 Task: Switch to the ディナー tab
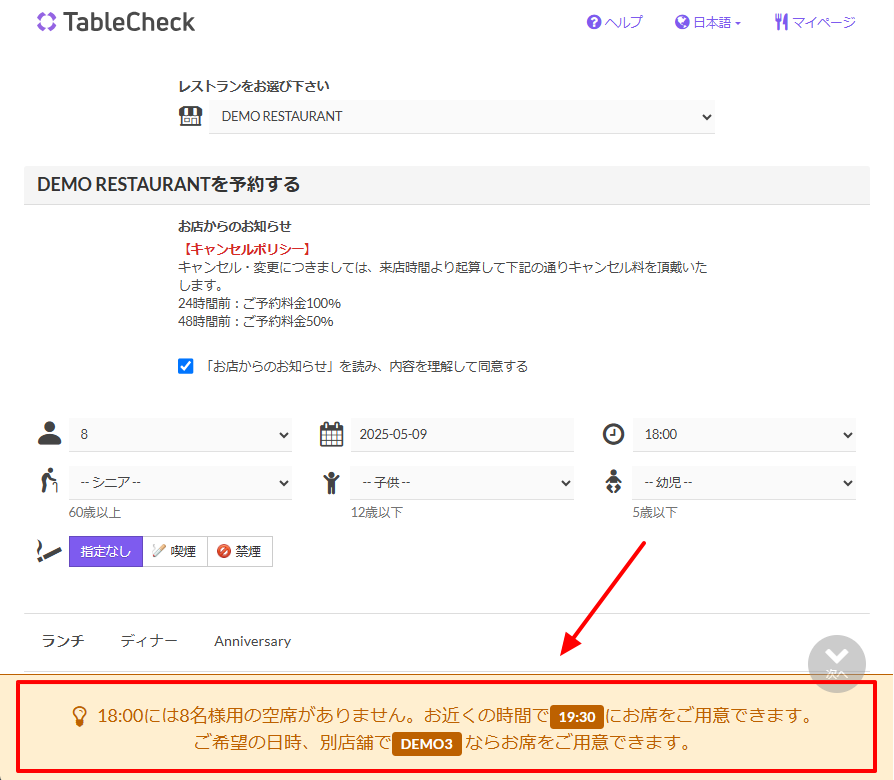(149, 641)
